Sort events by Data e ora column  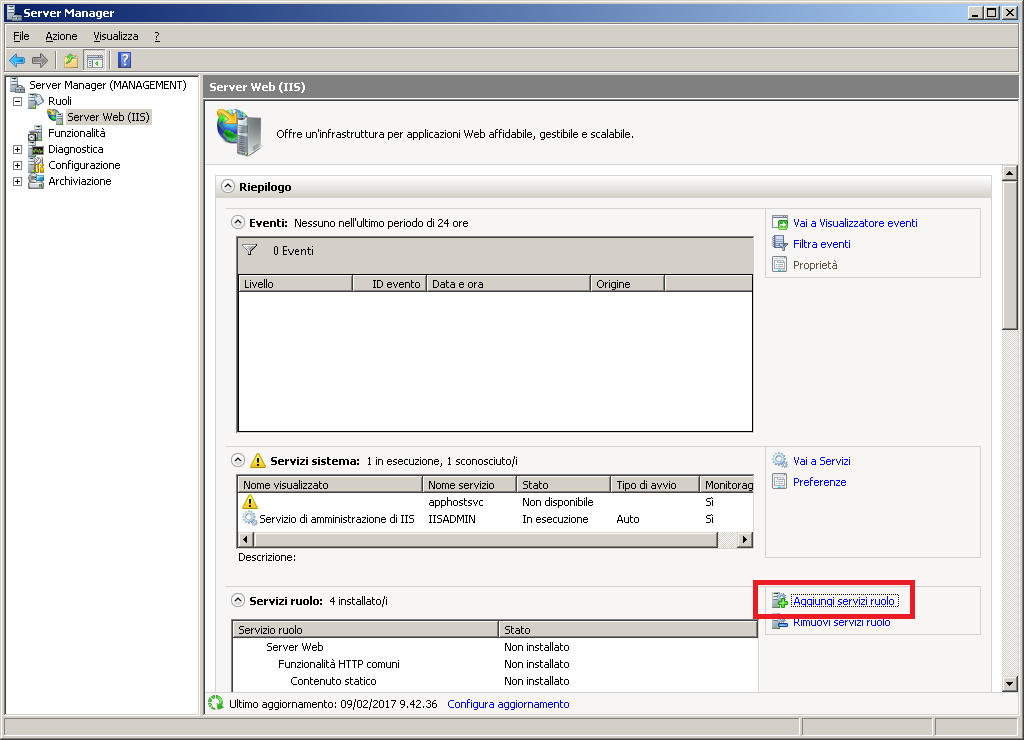pos(508,283)
